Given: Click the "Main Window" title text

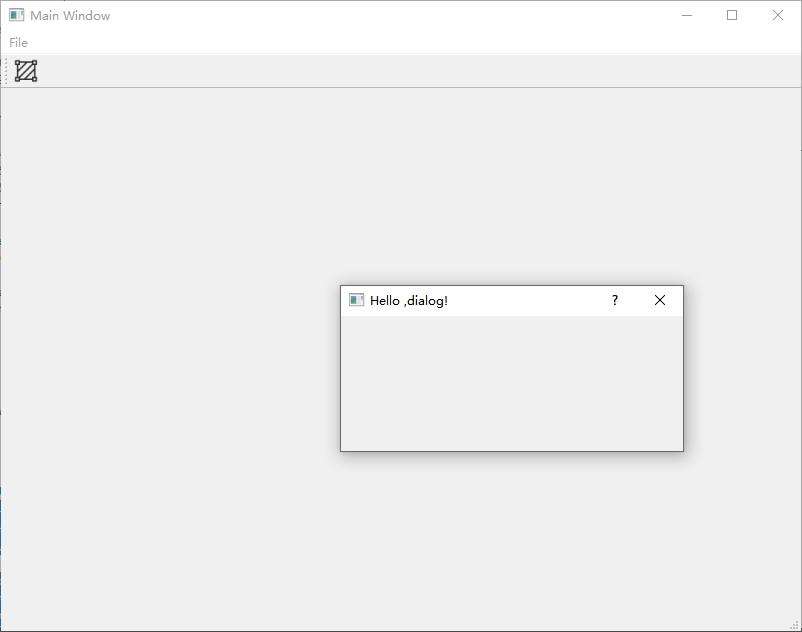Looking at the screenshot, I should coord(70,16).
